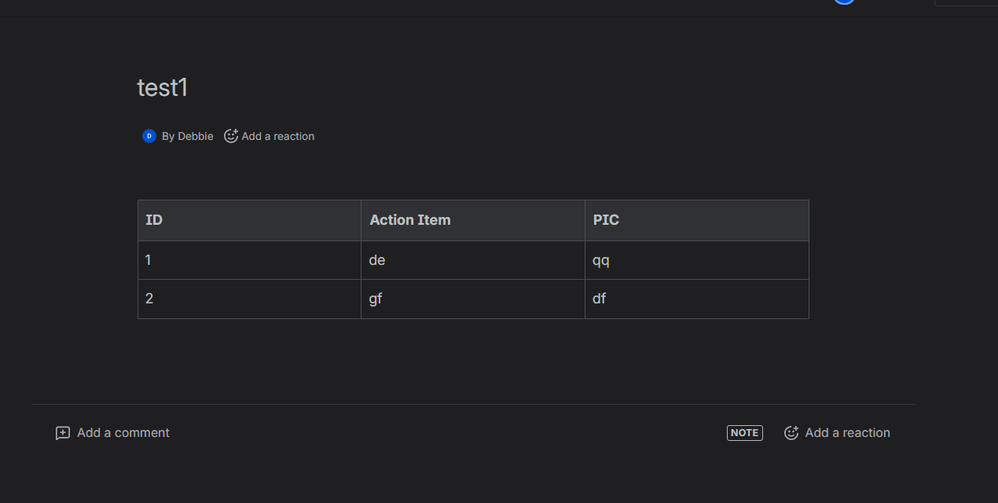Viewport: 998px width, 503px height.
Task: Click the comment bubble icon
Action: [x=62, y=433]
